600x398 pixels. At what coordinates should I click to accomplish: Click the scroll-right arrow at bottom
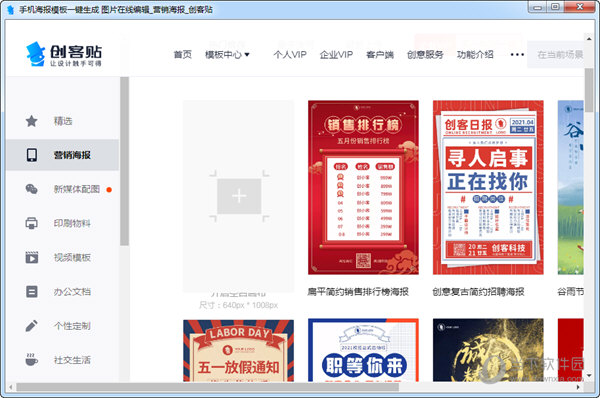(578, 387)
